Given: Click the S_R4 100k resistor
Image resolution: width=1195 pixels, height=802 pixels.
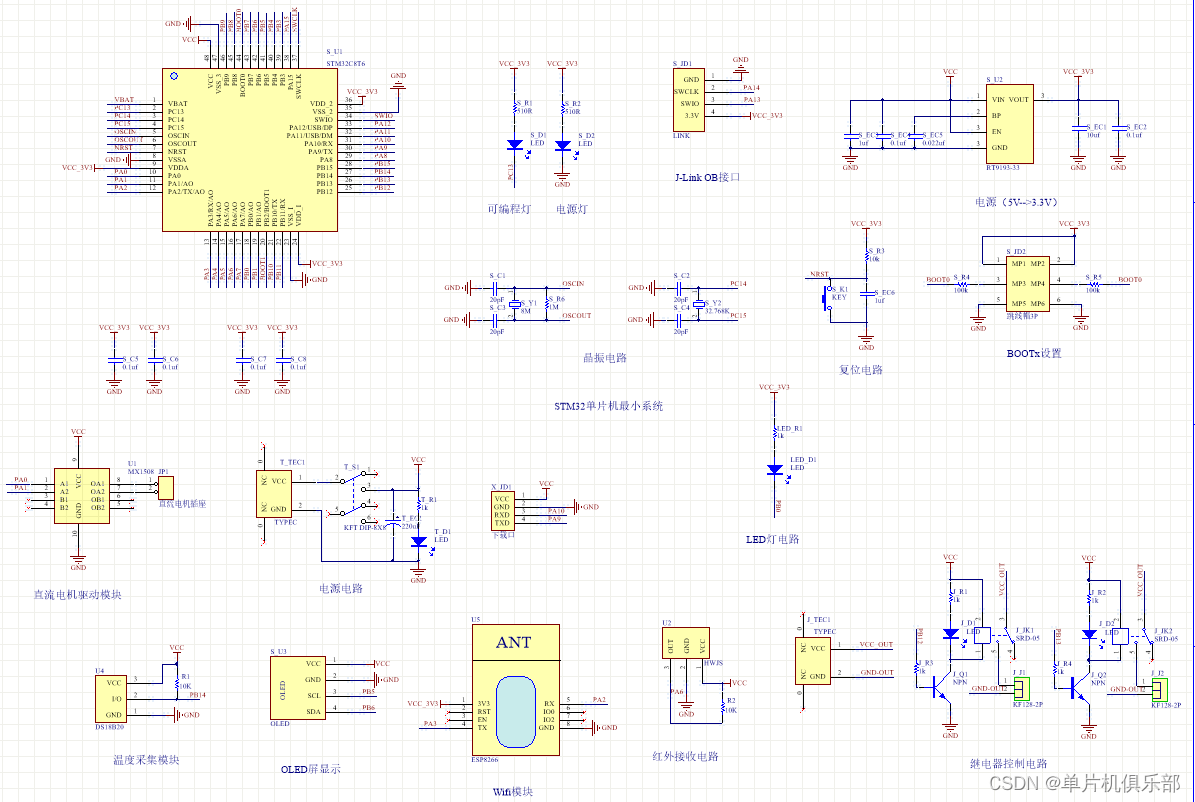Looking at the screenshot, I should 961,284.
